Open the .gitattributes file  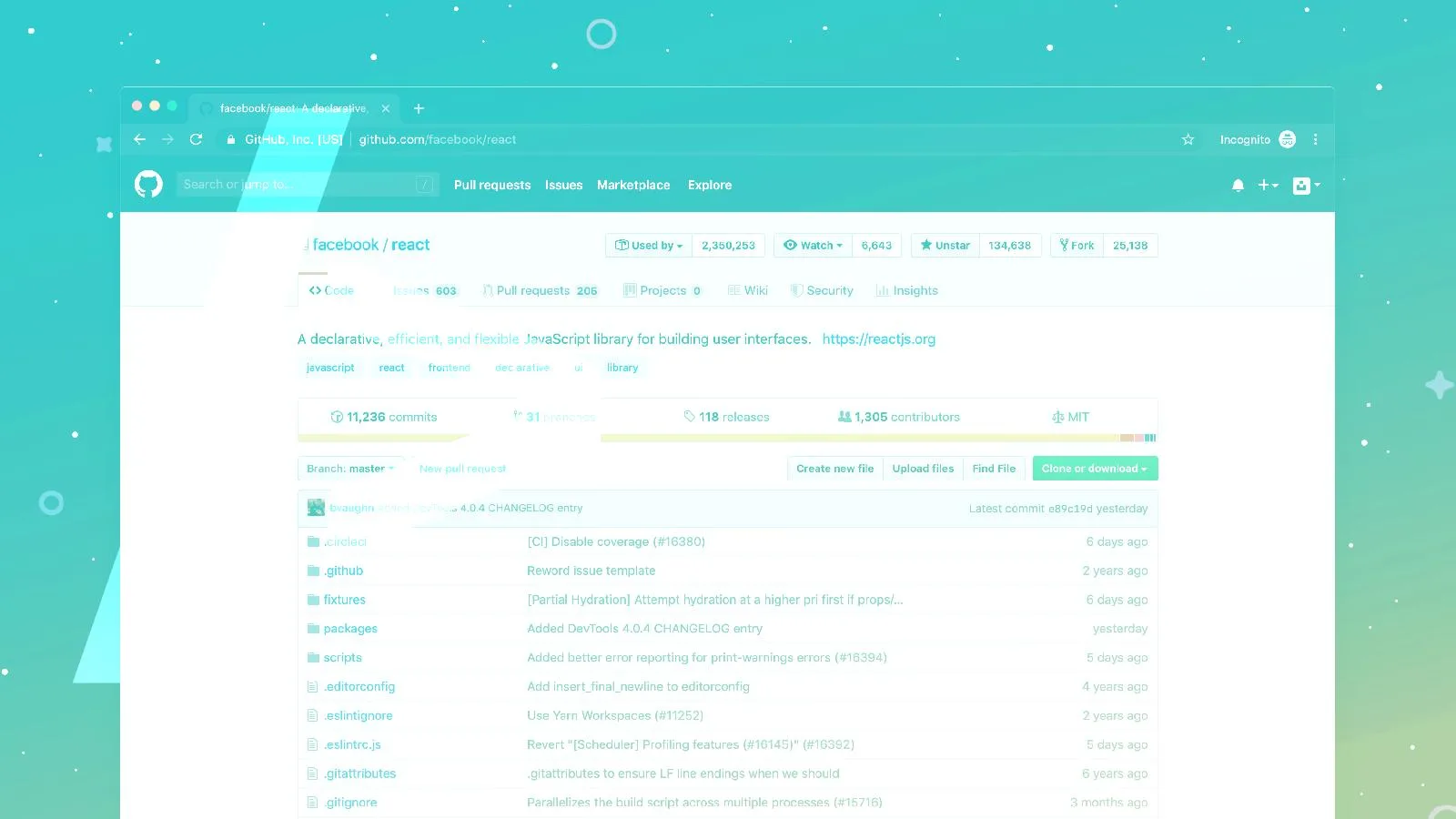click(359, 773)
